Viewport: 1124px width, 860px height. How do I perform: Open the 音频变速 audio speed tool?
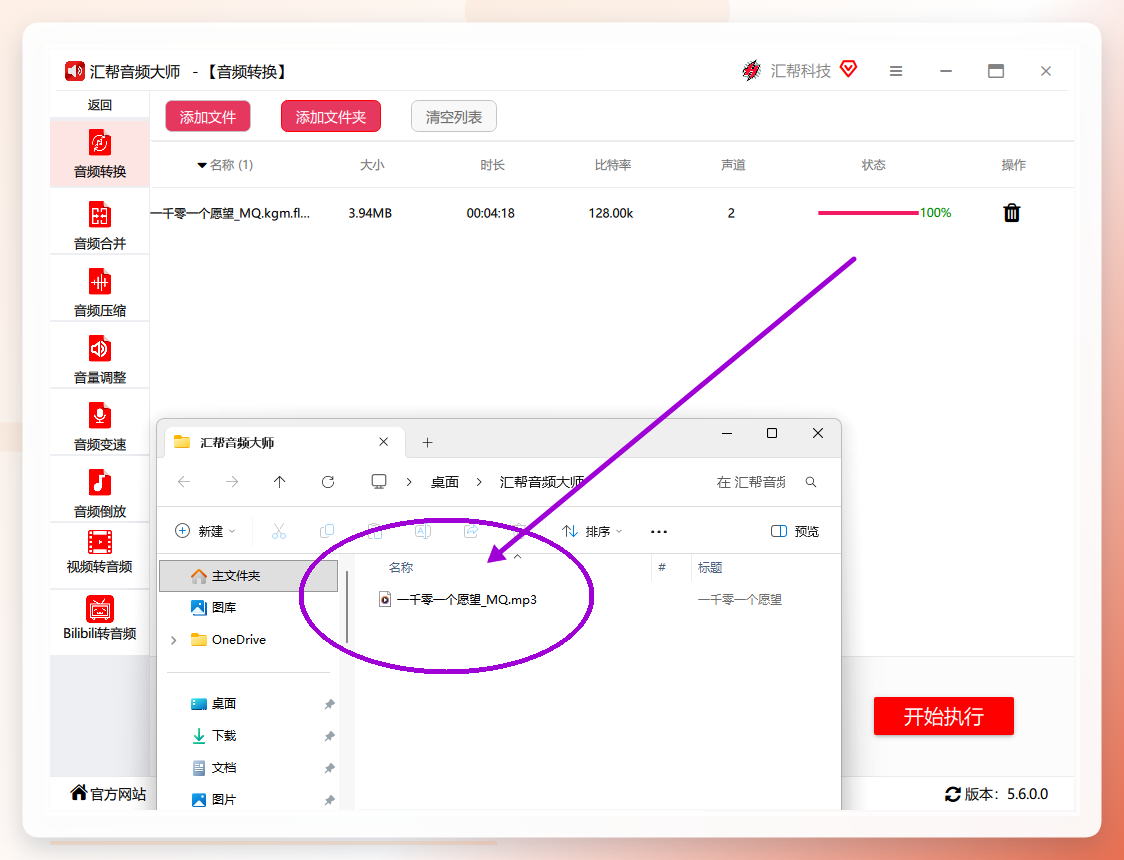pyautogui.click(x=100, y=426)
